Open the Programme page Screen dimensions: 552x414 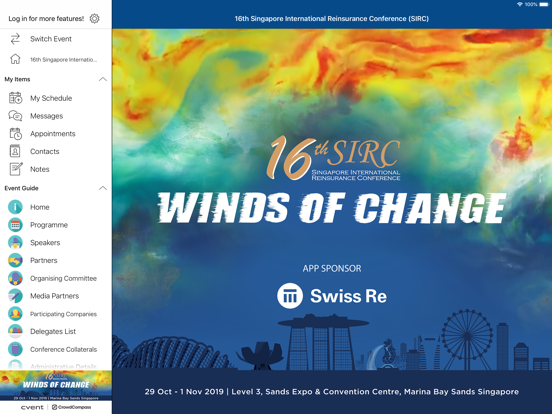coord(49,225)
